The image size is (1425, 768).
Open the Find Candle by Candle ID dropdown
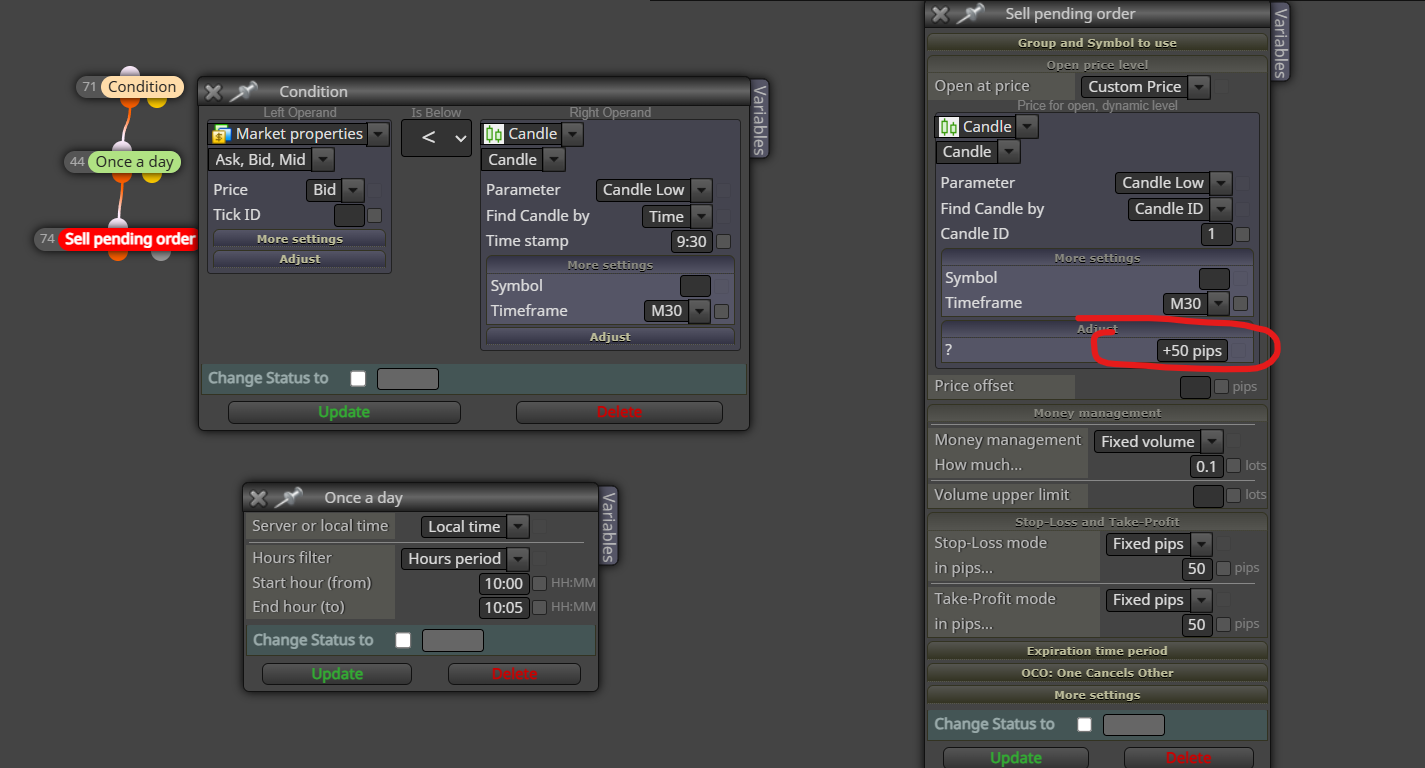1220,209
